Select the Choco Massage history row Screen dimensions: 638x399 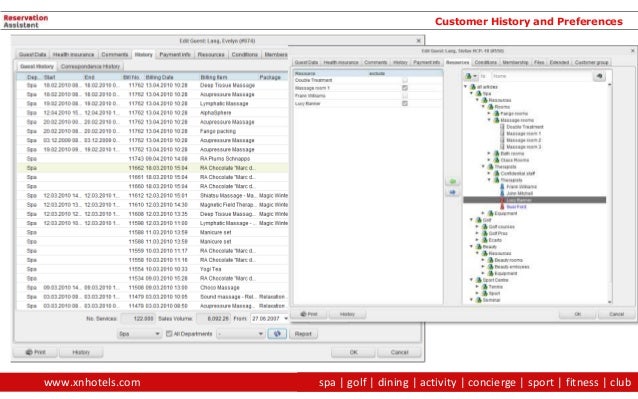[x=153, y=288]
